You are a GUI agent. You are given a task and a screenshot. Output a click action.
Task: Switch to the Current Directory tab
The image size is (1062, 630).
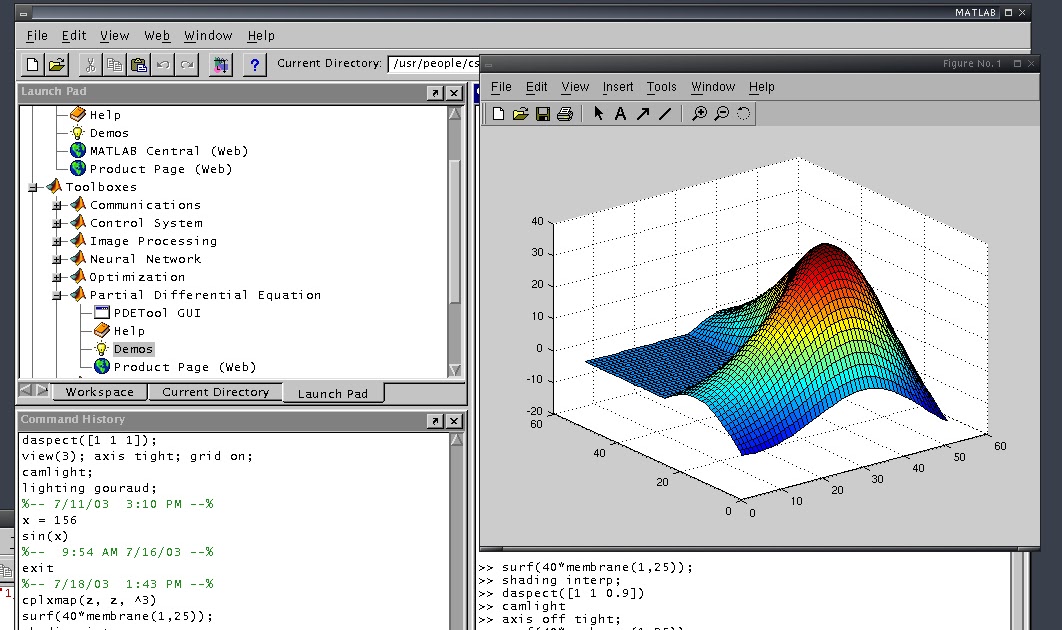tap(215, 392)
